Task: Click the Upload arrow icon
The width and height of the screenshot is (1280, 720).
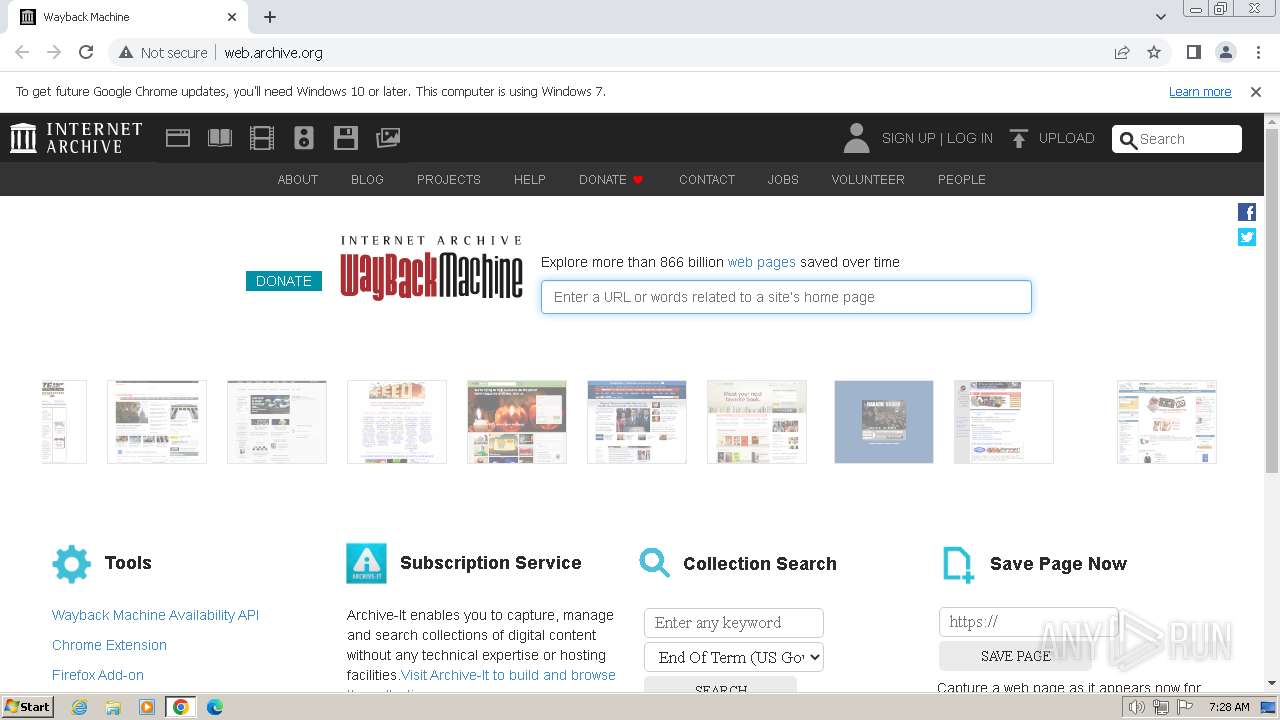Action: click(1019, 138)
